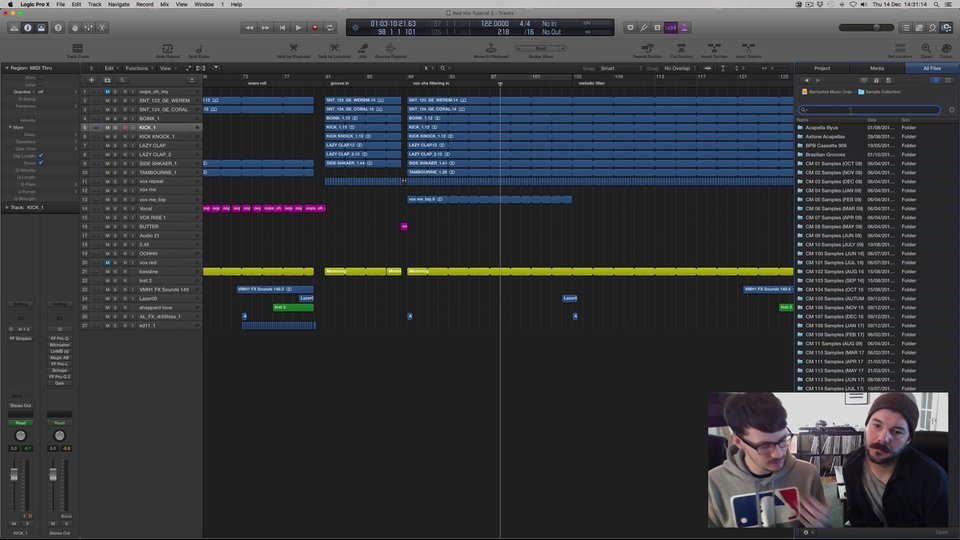Screen dimensions: 960x540
Task: Start playback with Play button
Action: 298,28
